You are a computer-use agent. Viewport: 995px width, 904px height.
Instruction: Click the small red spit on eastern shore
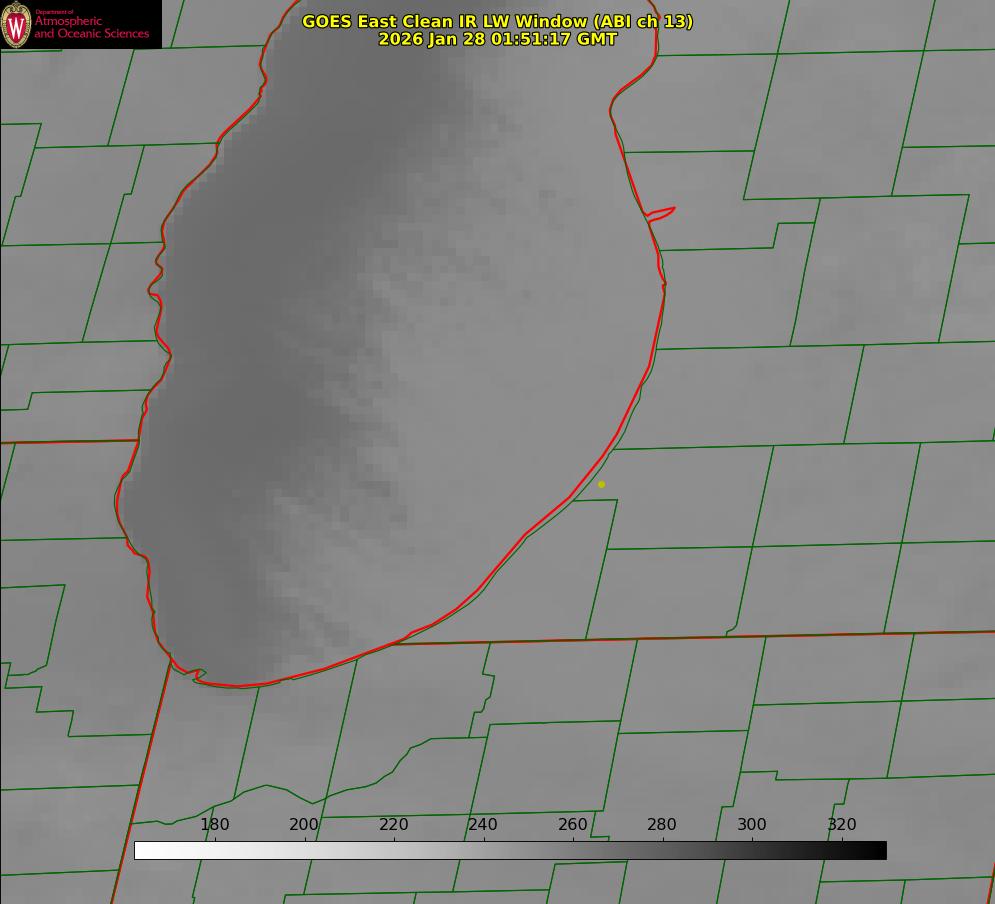pyautogui.click(x=661, y=212)
